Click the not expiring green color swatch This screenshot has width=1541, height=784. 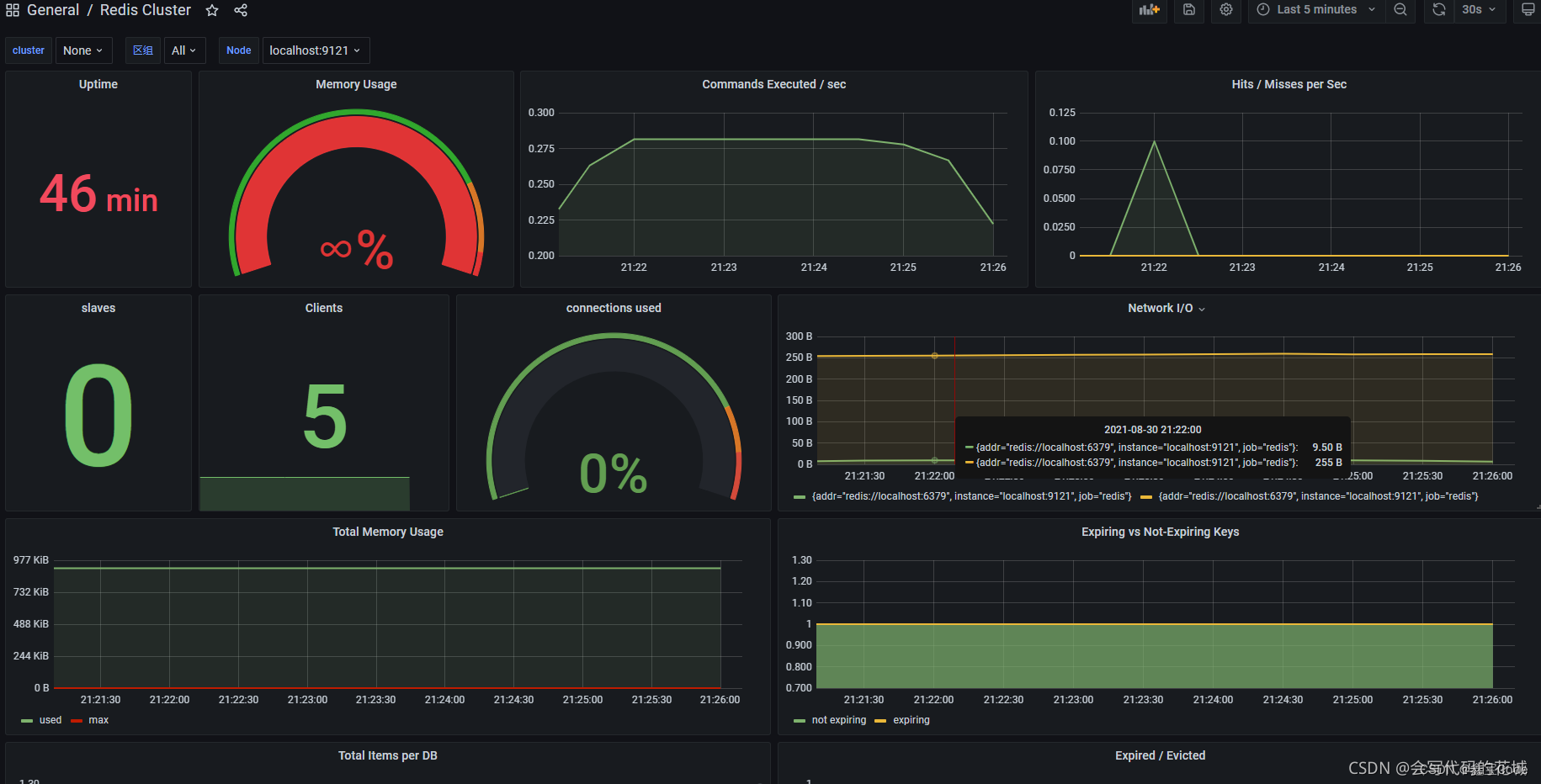coord(800,721)
